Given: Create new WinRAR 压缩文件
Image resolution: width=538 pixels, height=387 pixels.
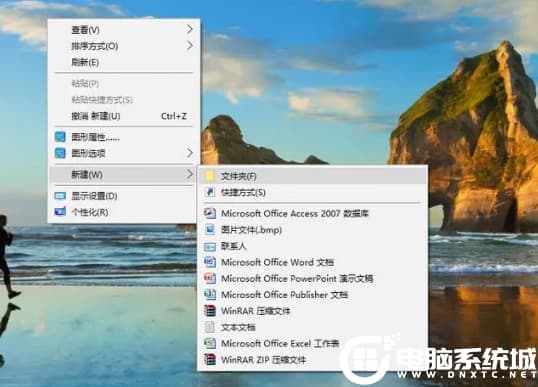Looking at the screenshot, I should tap(313, 311).
